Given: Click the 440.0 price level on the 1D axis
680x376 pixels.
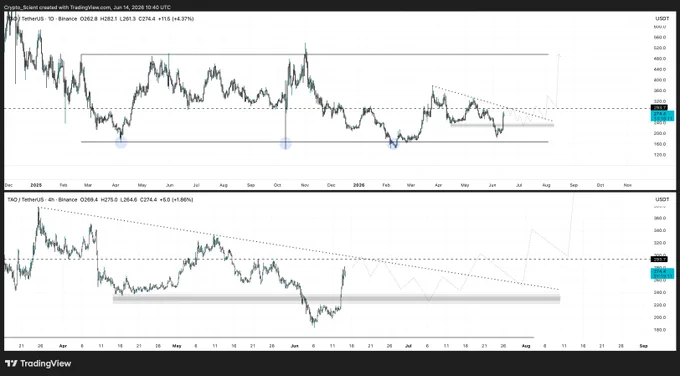Looking at the screenshot, I should point(659,69).
